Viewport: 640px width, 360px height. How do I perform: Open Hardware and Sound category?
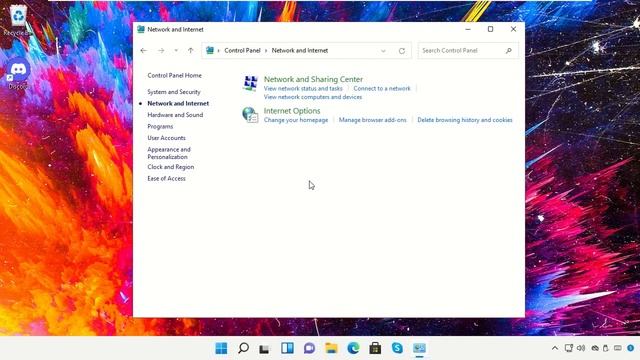pyautogui.click(x=175, y=115)
